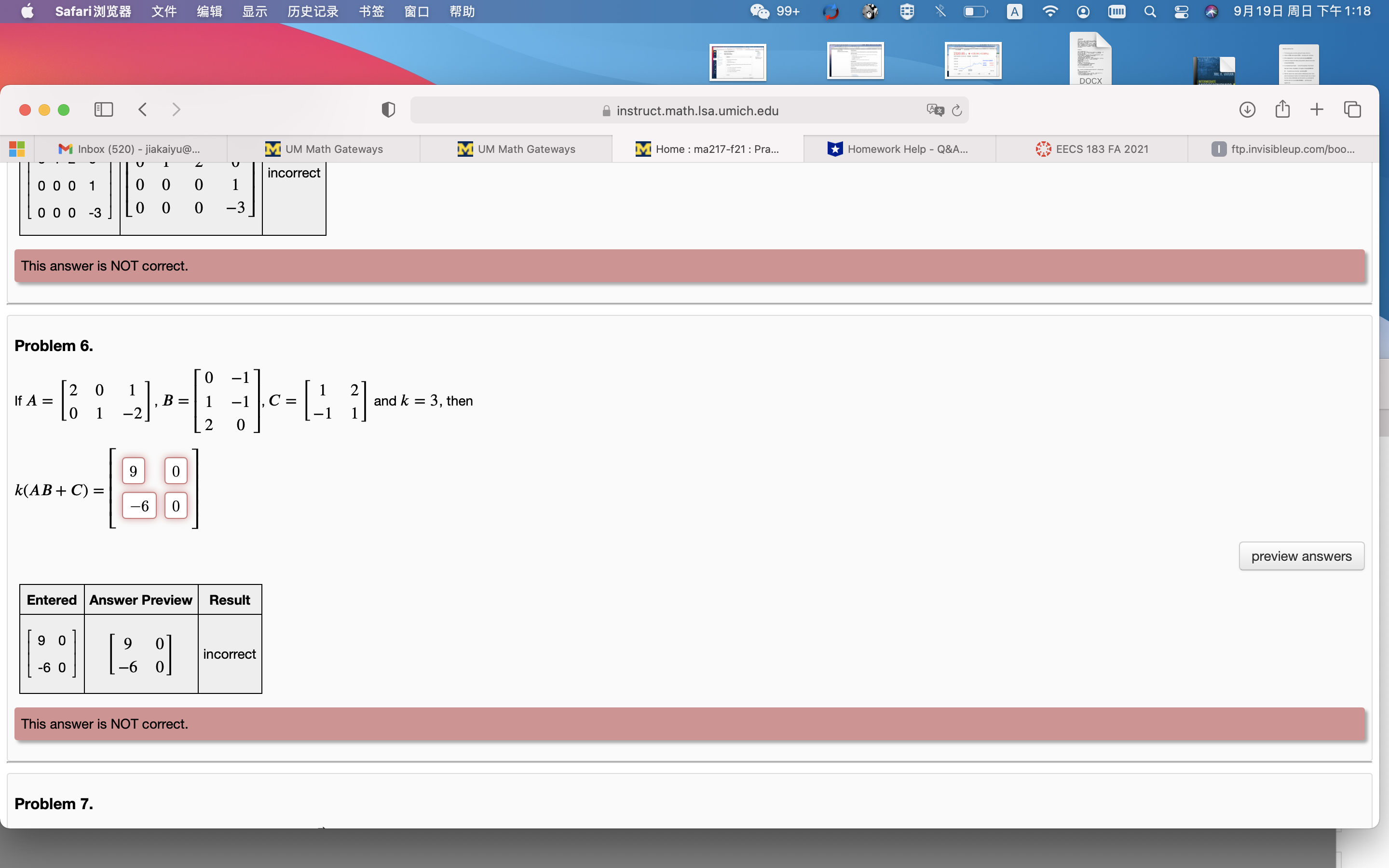This screenshot has height=868, width=1389.
Task: Reload the current page
Action: [957, 110]
